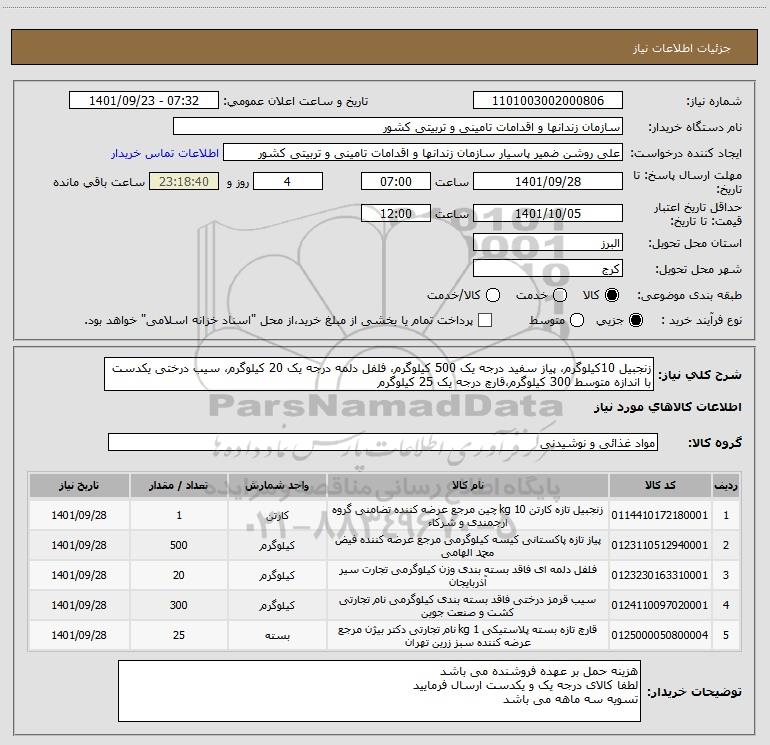Click the date 1401/09/28 in the ginger row

(x=79, y=515)
